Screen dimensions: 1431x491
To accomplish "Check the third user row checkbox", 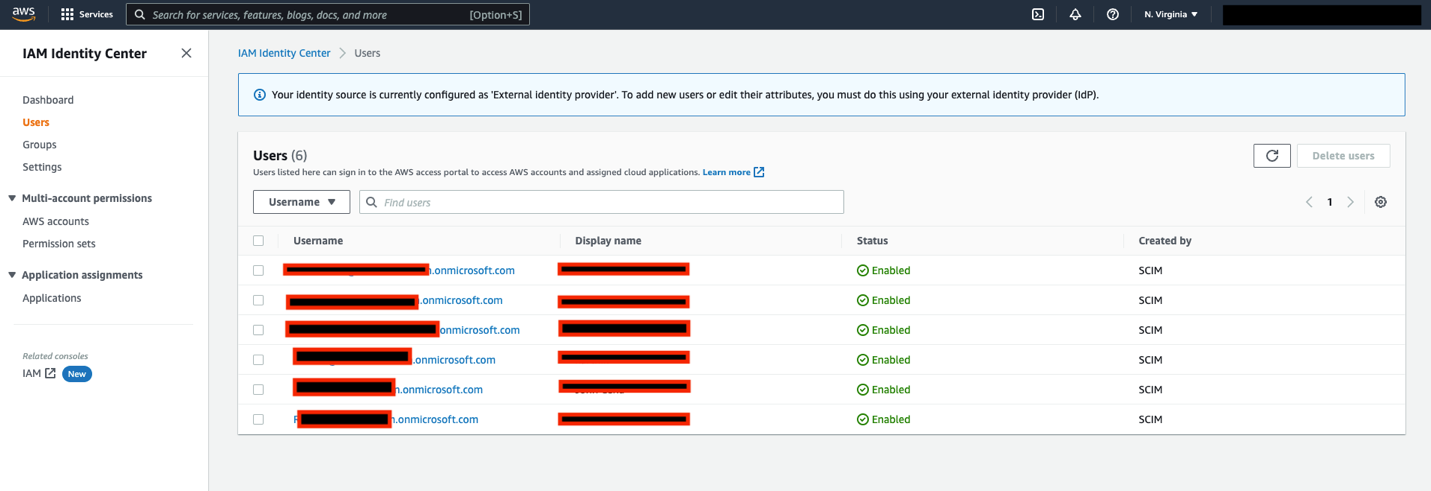I will point(258,330).
